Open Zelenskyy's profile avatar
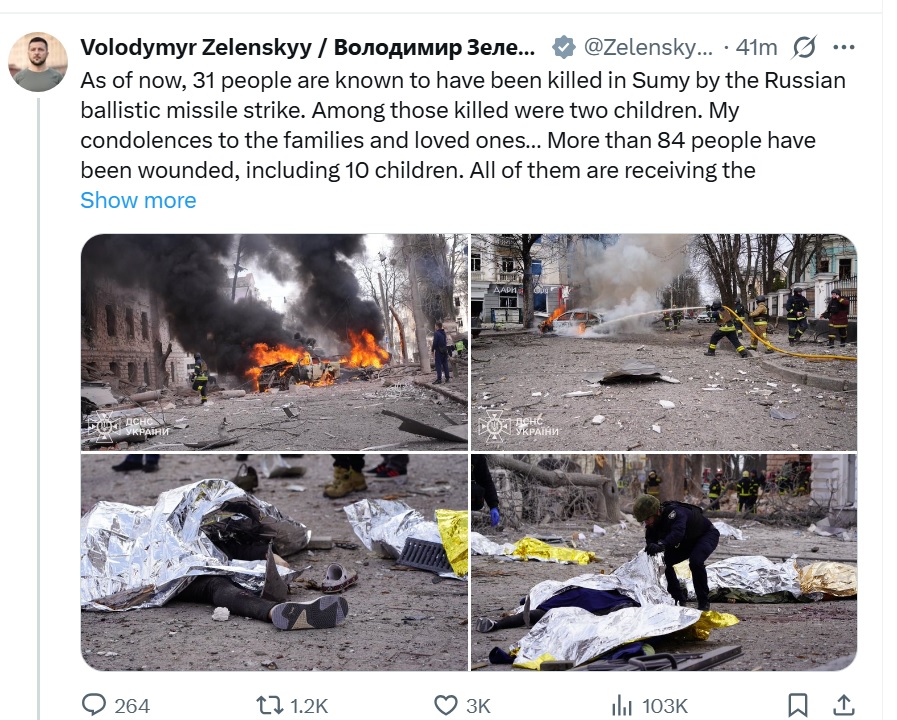 (38, 62)
